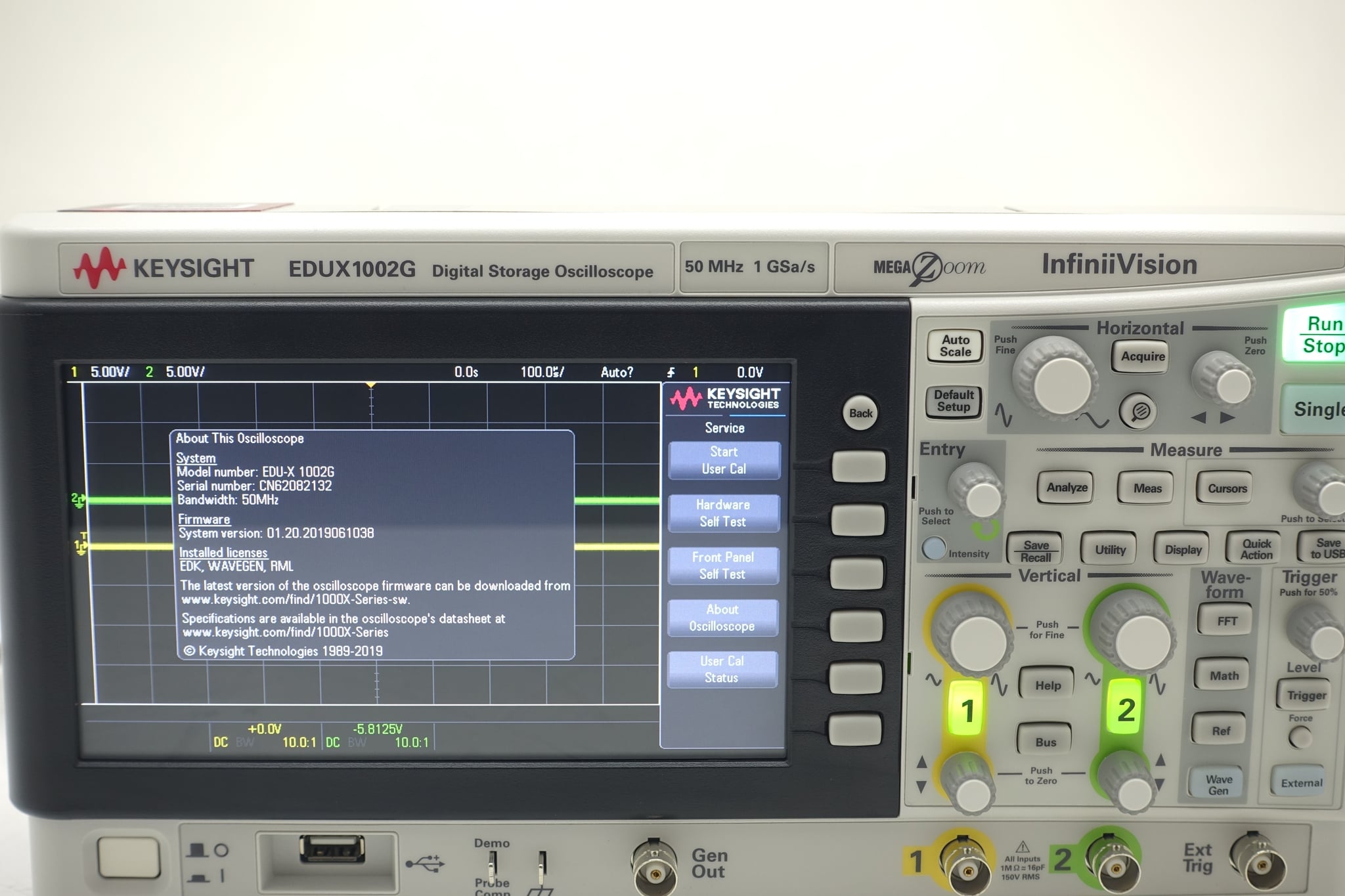Click the channel 1 position knob
Viewport: 1345px width, 896px height.
tap(969, 783)
